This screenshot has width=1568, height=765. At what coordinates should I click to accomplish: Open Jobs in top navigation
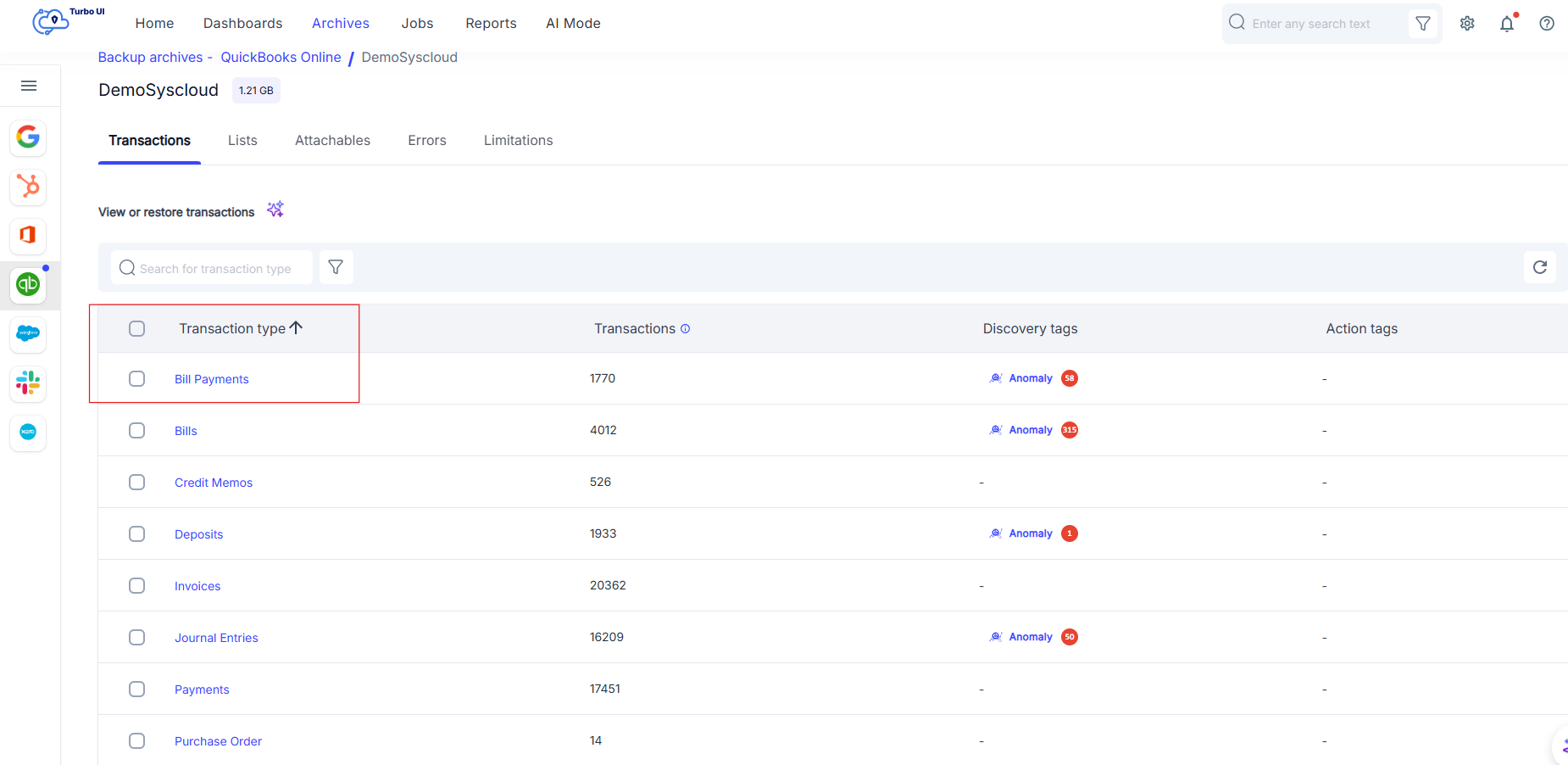coord(417,24)
